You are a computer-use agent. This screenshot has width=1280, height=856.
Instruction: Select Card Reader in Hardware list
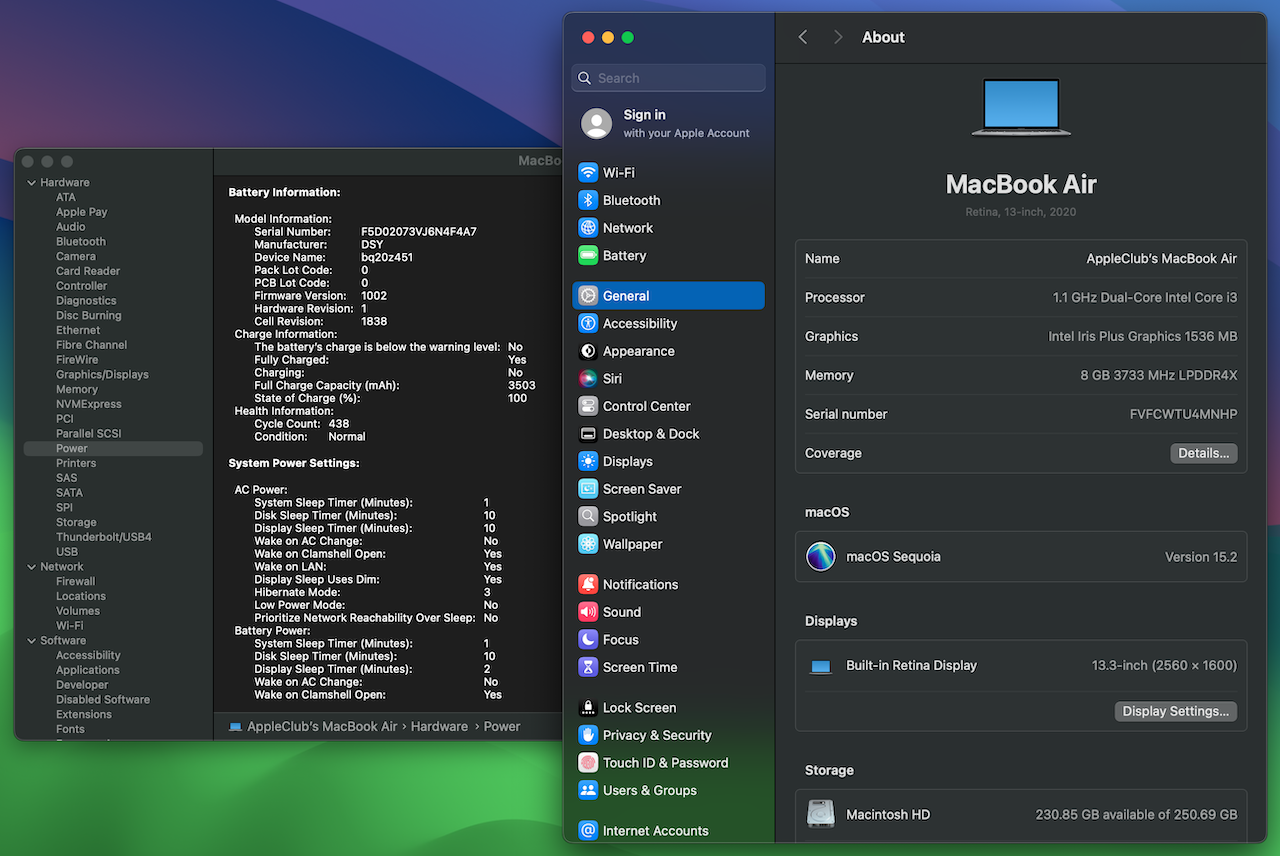coord(88,271)
